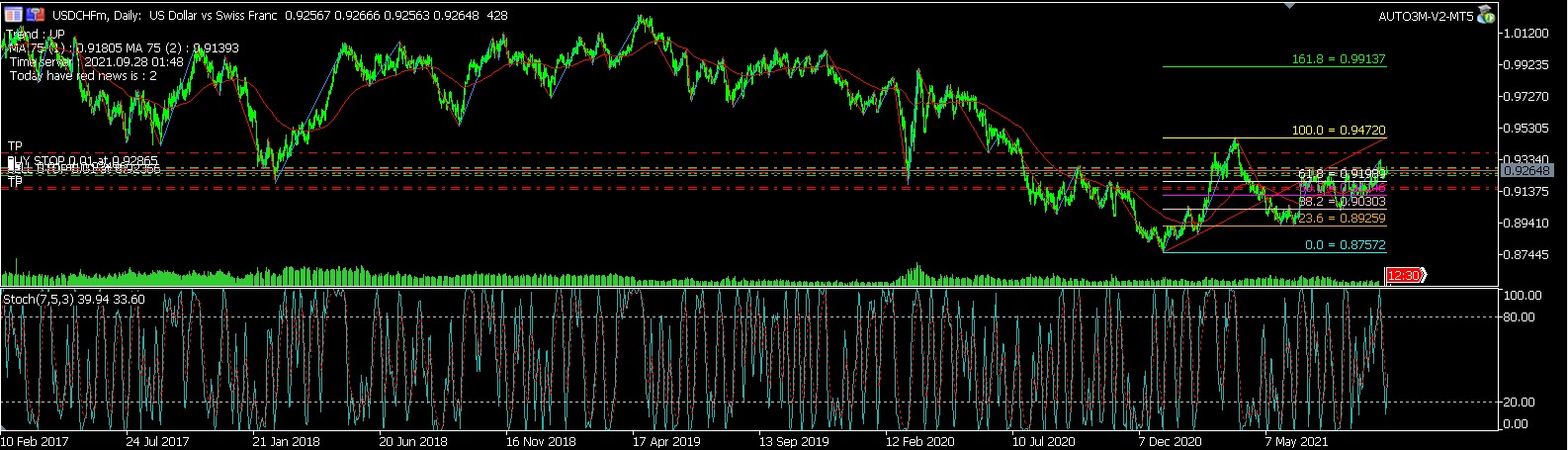Select the Fibonacci 100.0 = 0.94720 level
1568x450 pixels.
point(1339,131)
